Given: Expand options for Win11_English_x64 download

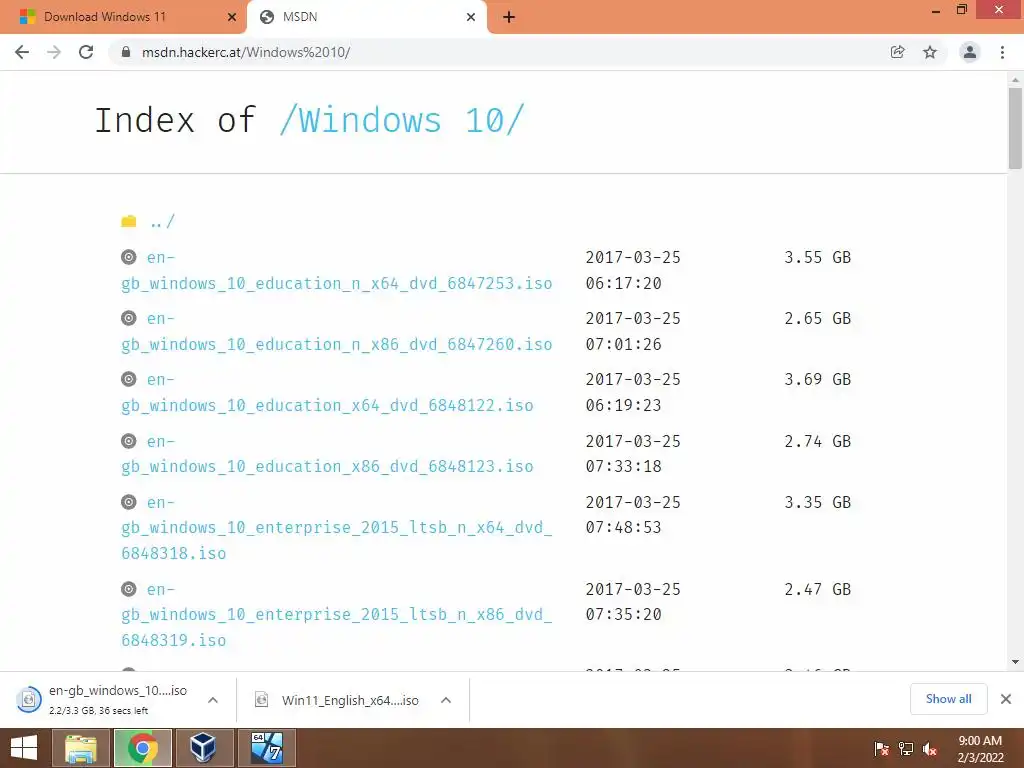Looking at the screenshot, I should tap(446, 700).
